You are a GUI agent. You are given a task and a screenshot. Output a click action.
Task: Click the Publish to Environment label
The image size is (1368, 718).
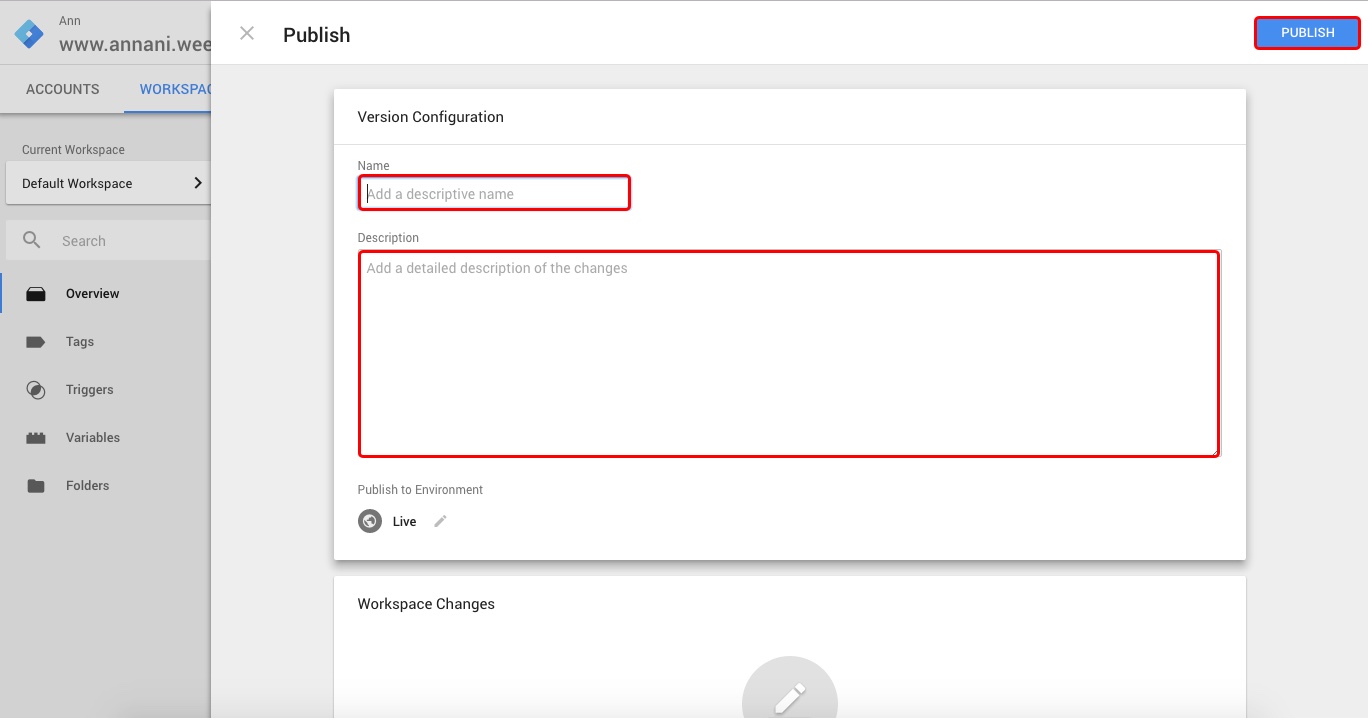click(x=420, y=490)
